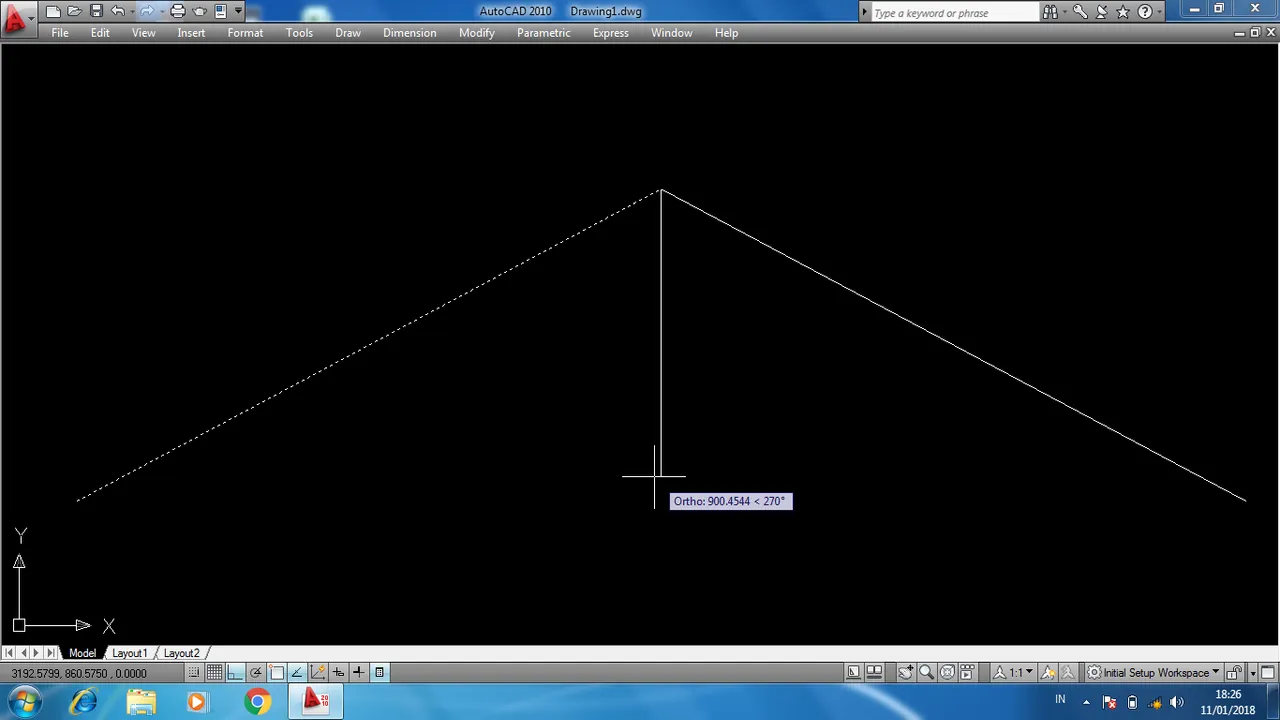Click the Plot printer icon
Screen dimensions: 1280x720
tap(177, 11)
